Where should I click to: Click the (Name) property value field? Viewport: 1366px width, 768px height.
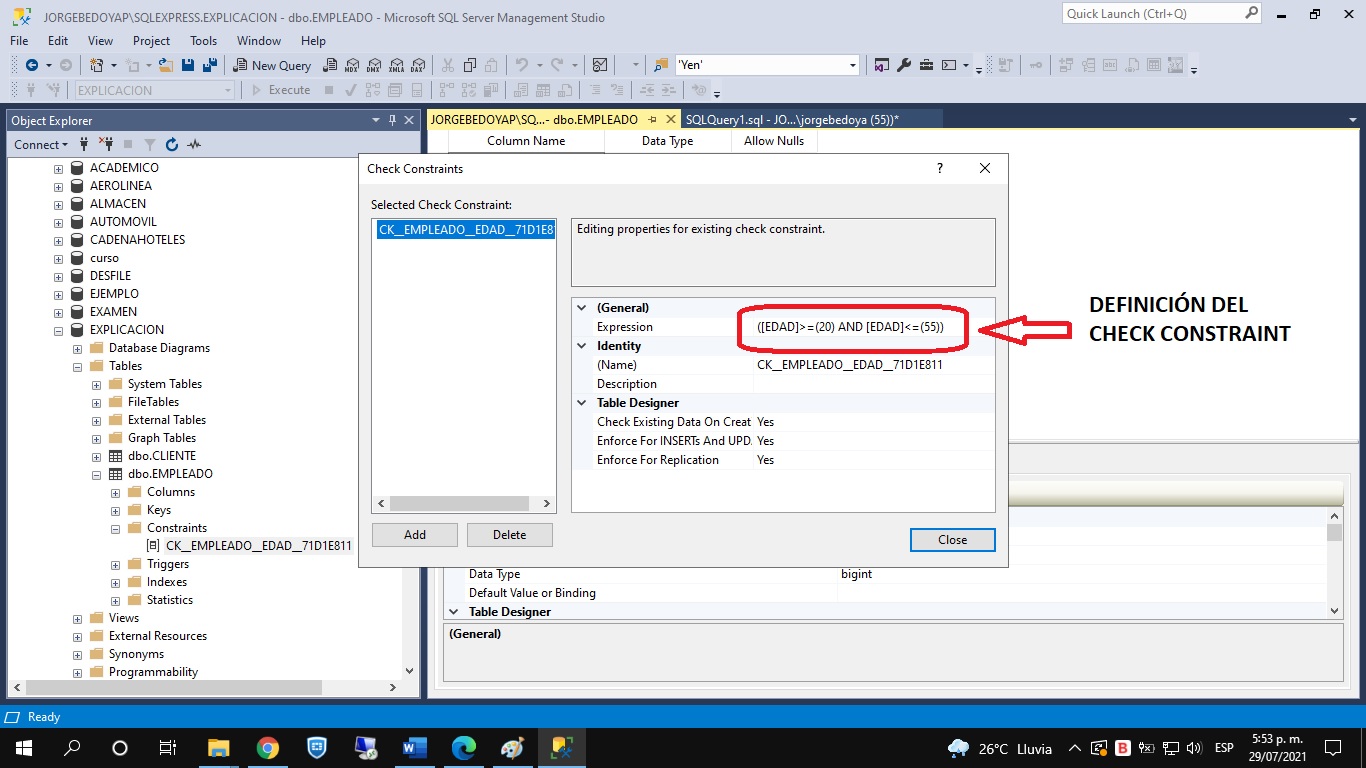tap(874, 365)
